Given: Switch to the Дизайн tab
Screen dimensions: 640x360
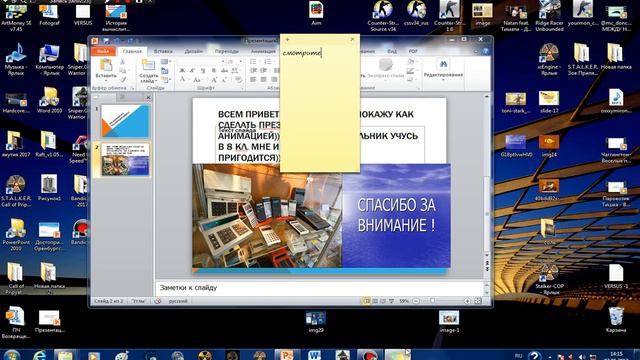Looking at the screenshot, I should point(193,51).
